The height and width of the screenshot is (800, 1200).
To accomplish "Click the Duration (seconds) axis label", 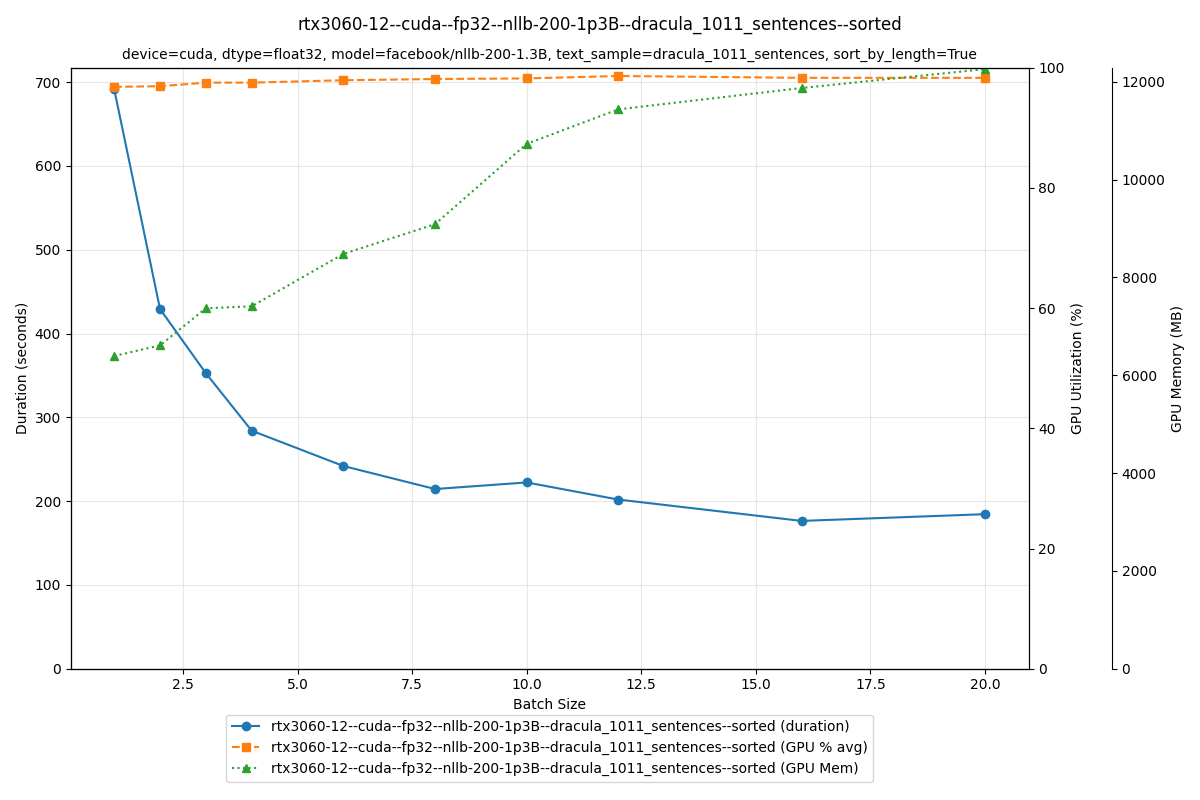I will (21, 368).
